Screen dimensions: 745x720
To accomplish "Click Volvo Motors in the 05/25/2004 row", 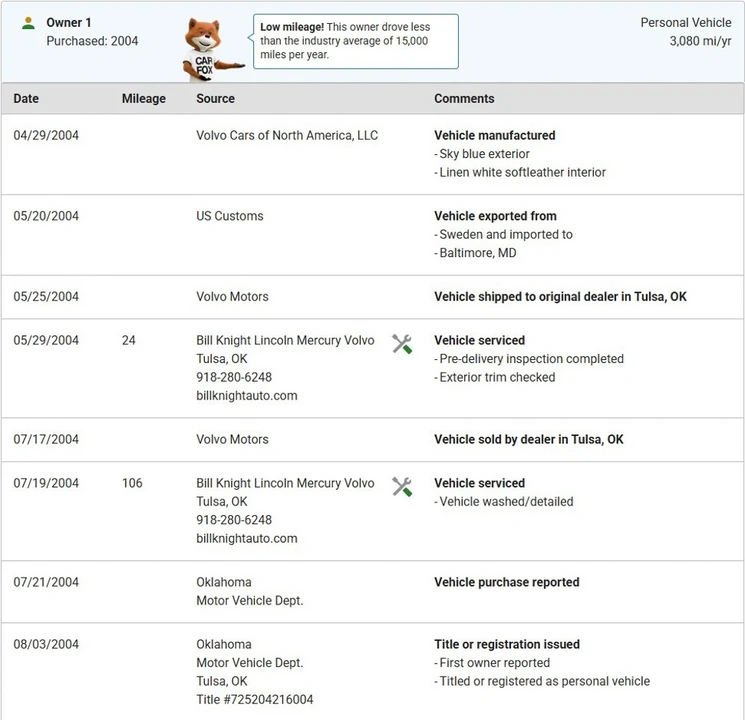I will coord(232,297).
